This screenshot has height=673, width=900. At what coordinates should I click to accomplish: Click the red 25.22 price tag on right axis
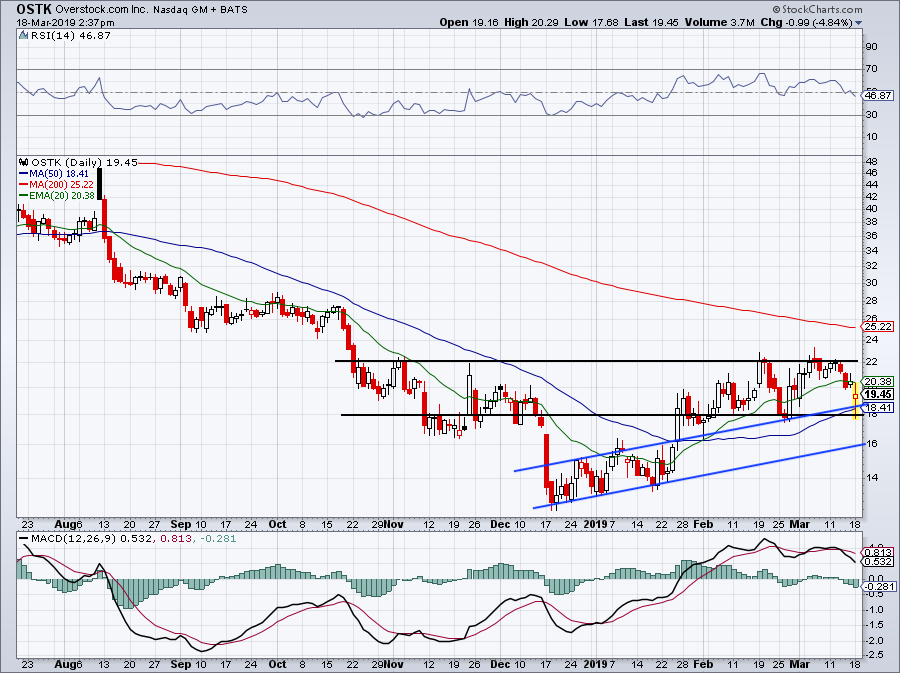point(878,326)
